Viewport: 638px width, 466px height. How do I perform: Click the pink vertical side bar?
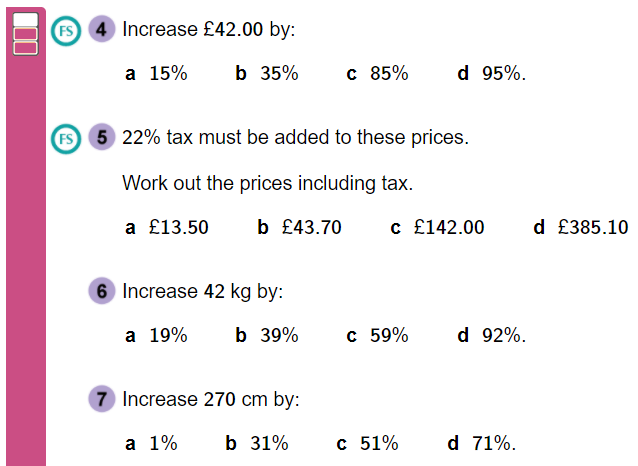[26, 260]
